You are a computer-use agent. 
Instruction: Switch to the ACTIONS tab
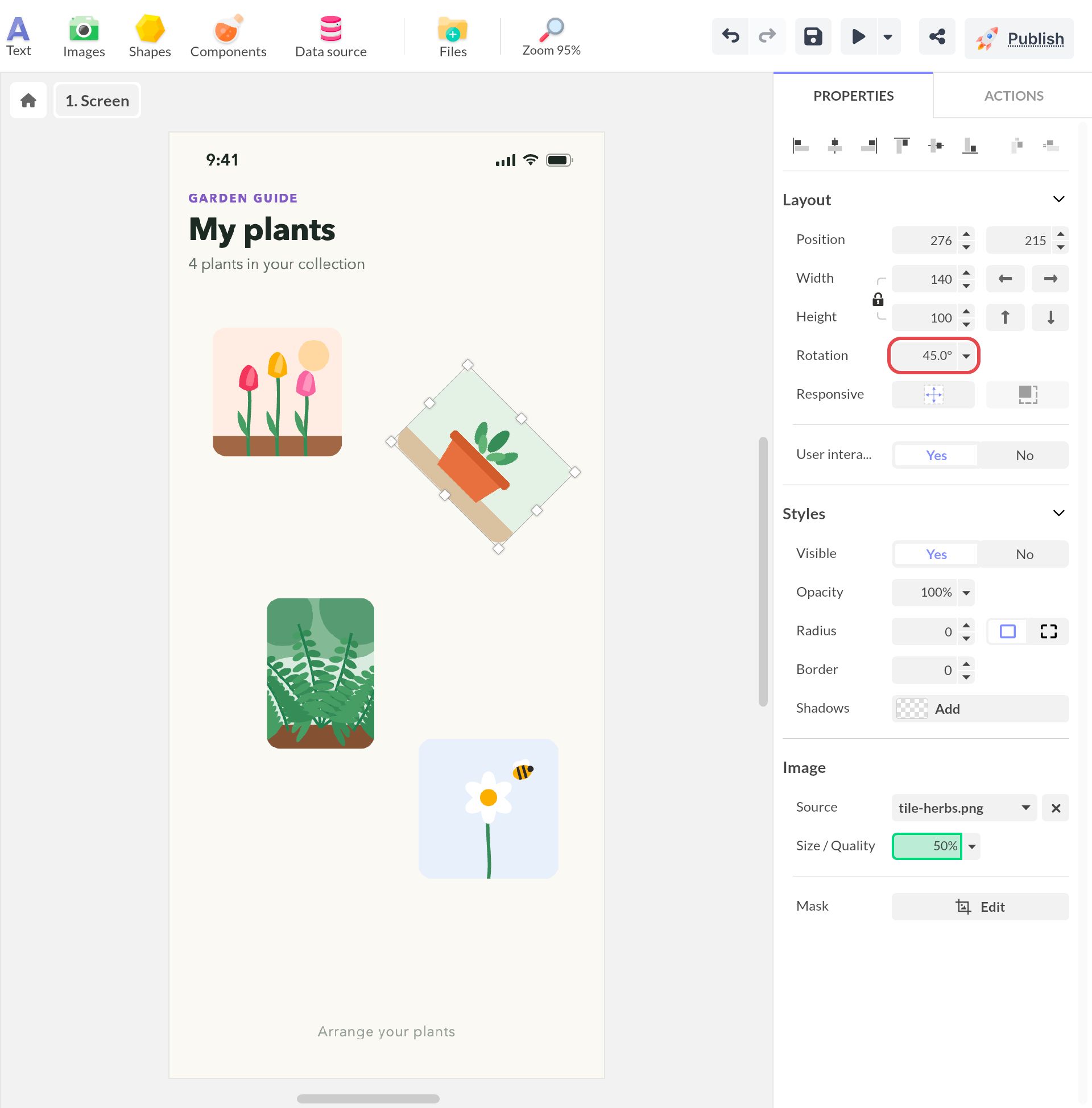click(x=1014, y=96)
